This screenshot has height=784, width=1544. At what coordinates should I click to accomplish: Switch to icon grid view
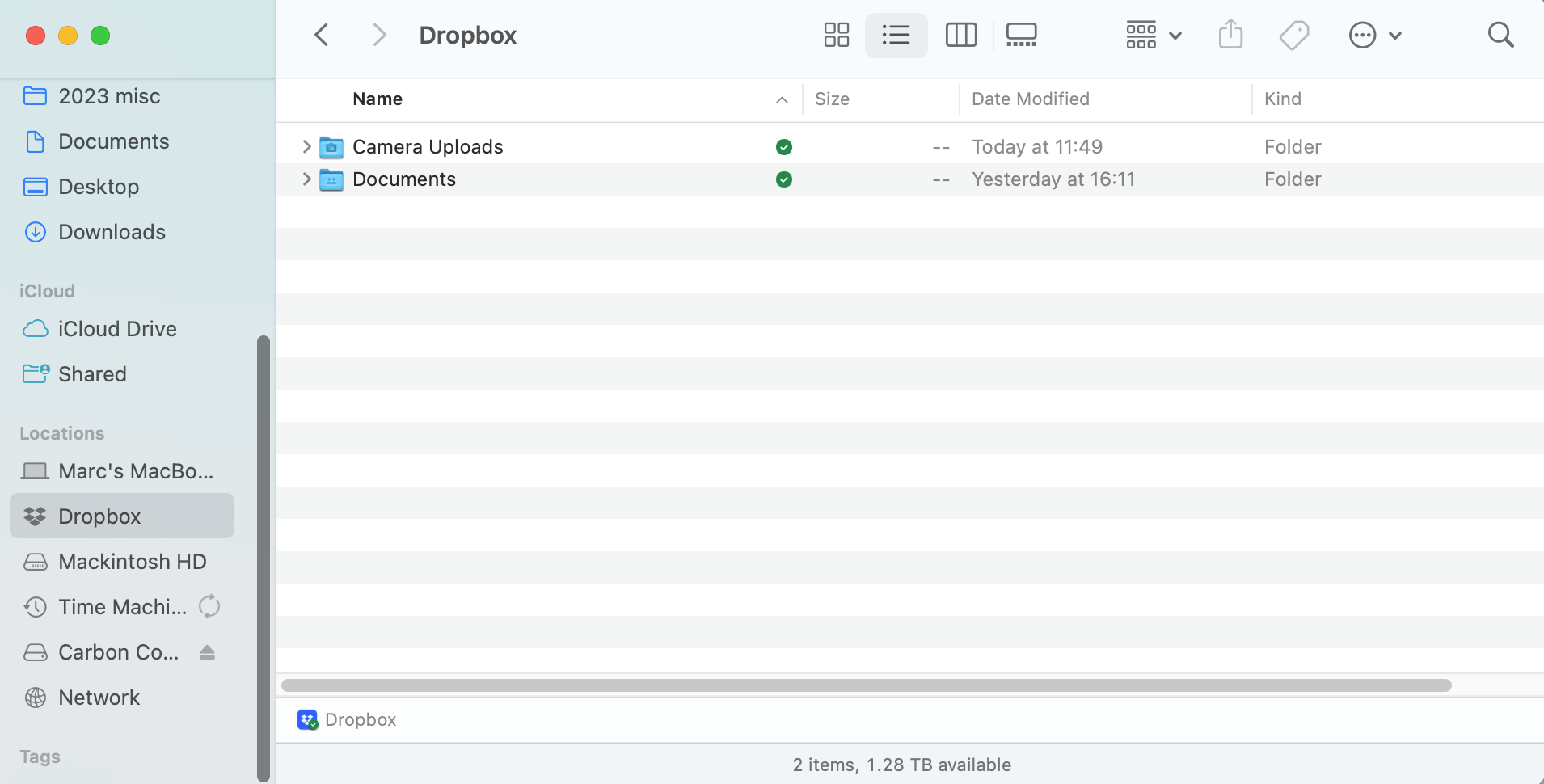point(836,35)
